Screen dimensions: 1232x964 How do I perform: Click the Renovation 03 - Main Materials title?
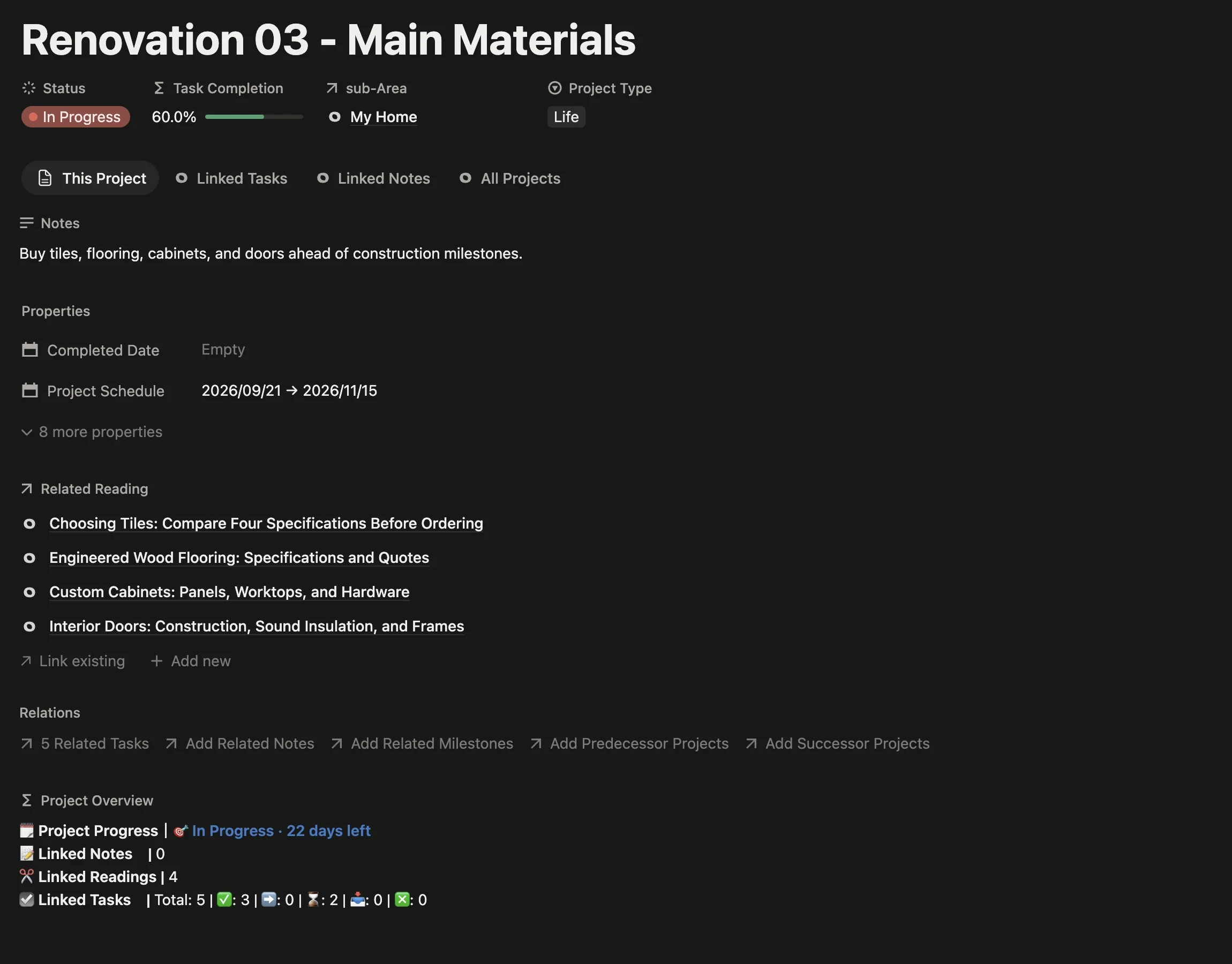328,40
